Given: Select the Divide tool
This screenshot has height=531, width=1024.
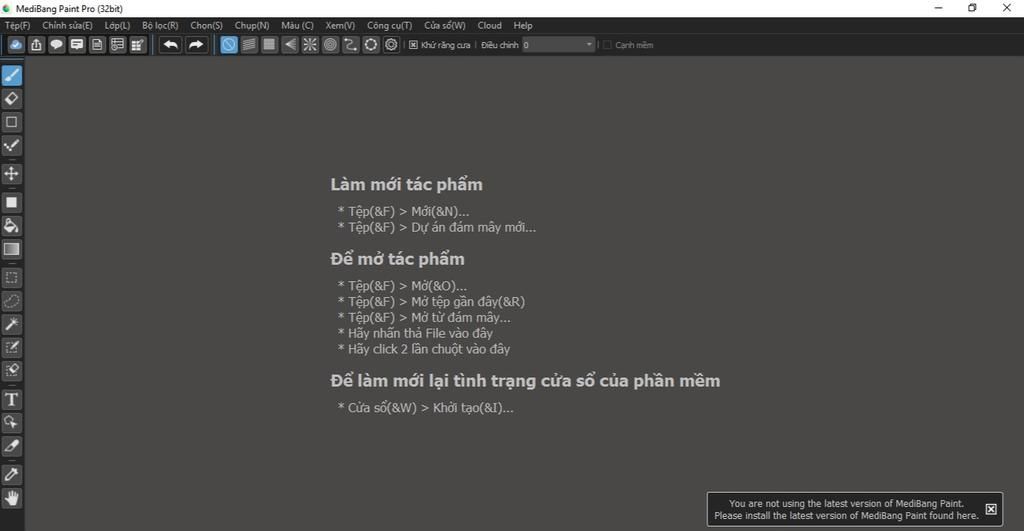Looking at the screenshot, I should [x=12, y=446].
